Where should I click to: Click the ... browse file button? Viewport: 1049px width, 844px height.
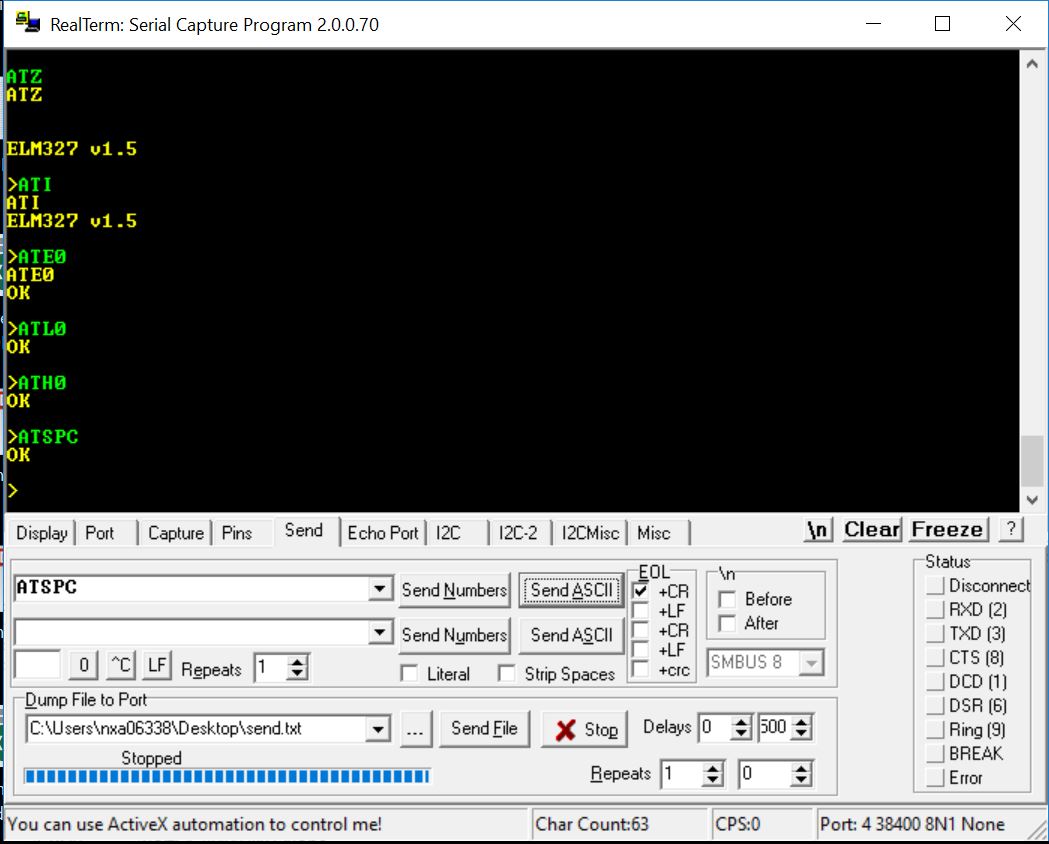tap(415, 729)
